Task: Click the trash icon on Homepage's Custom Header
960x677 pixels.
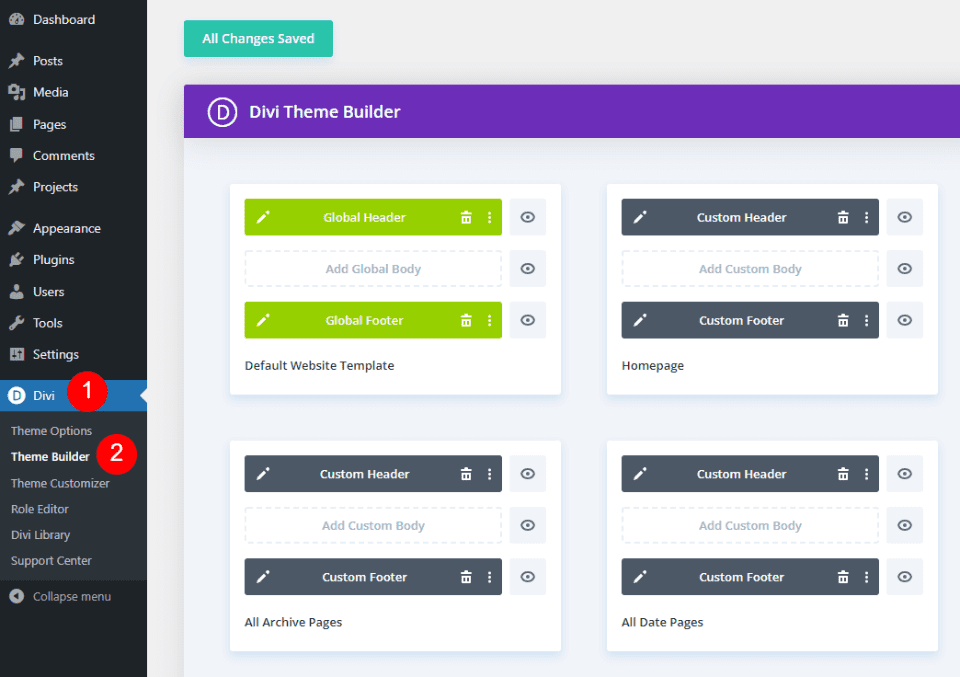Action: coord(843,217)
